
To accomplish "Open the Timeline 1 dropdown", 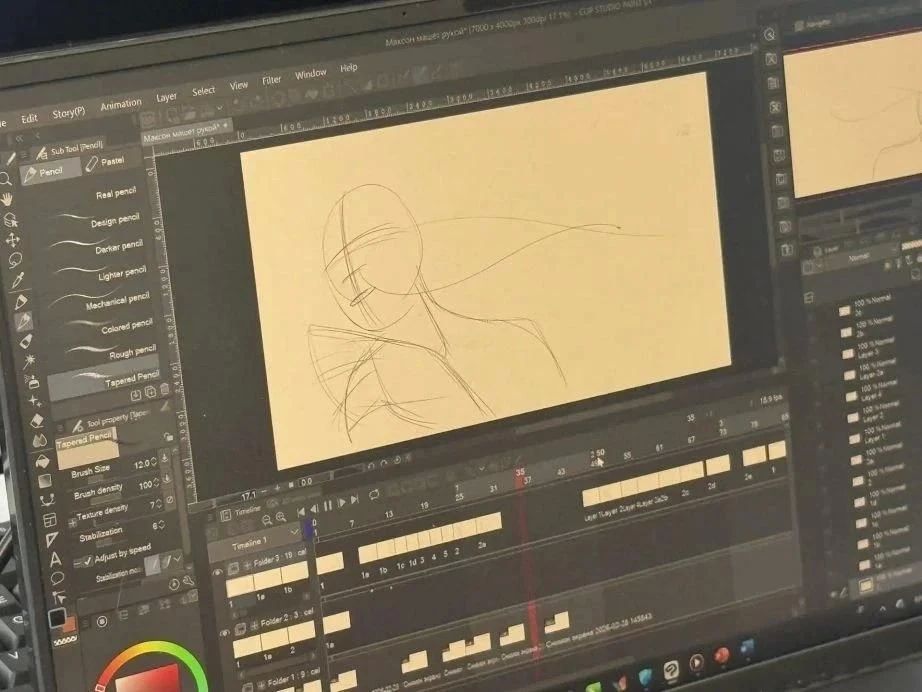I will [294, 532].
